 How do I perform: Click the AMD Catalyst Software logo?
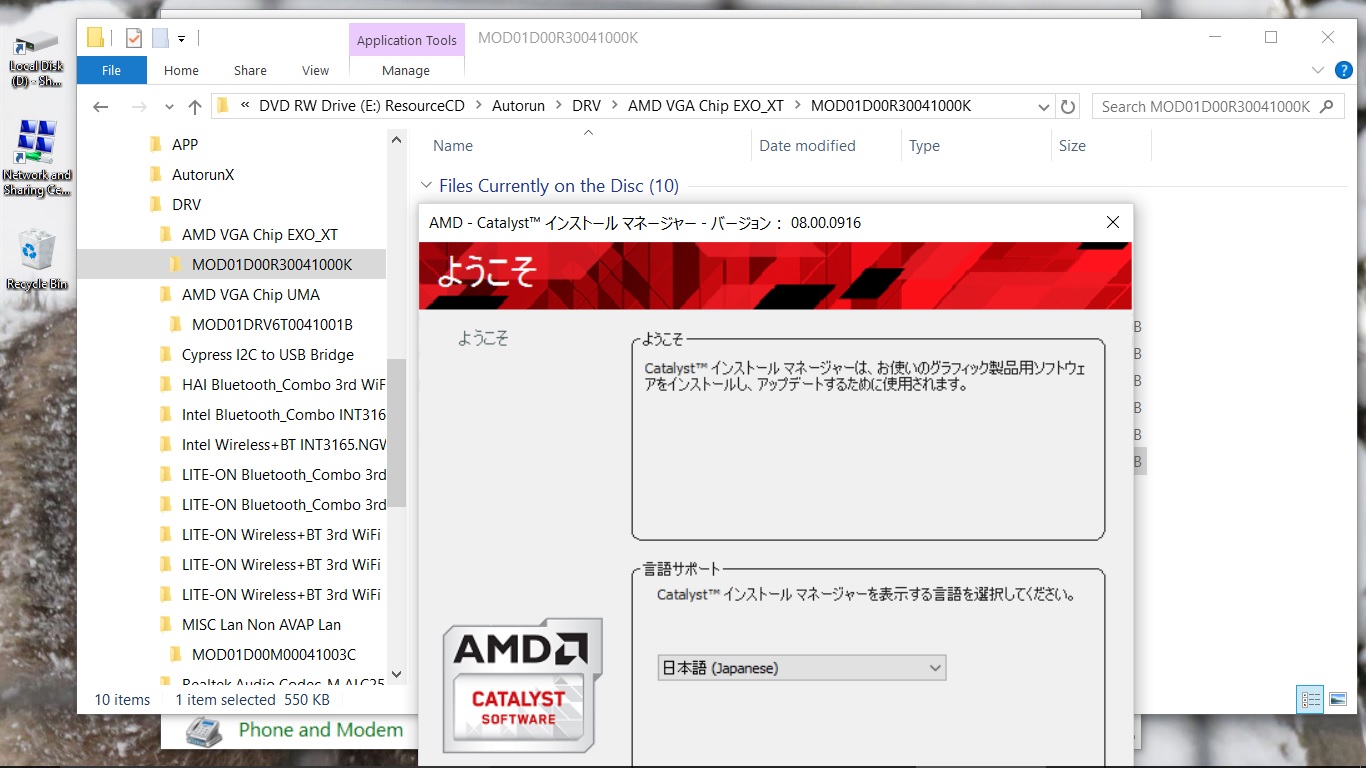[522, 685]
